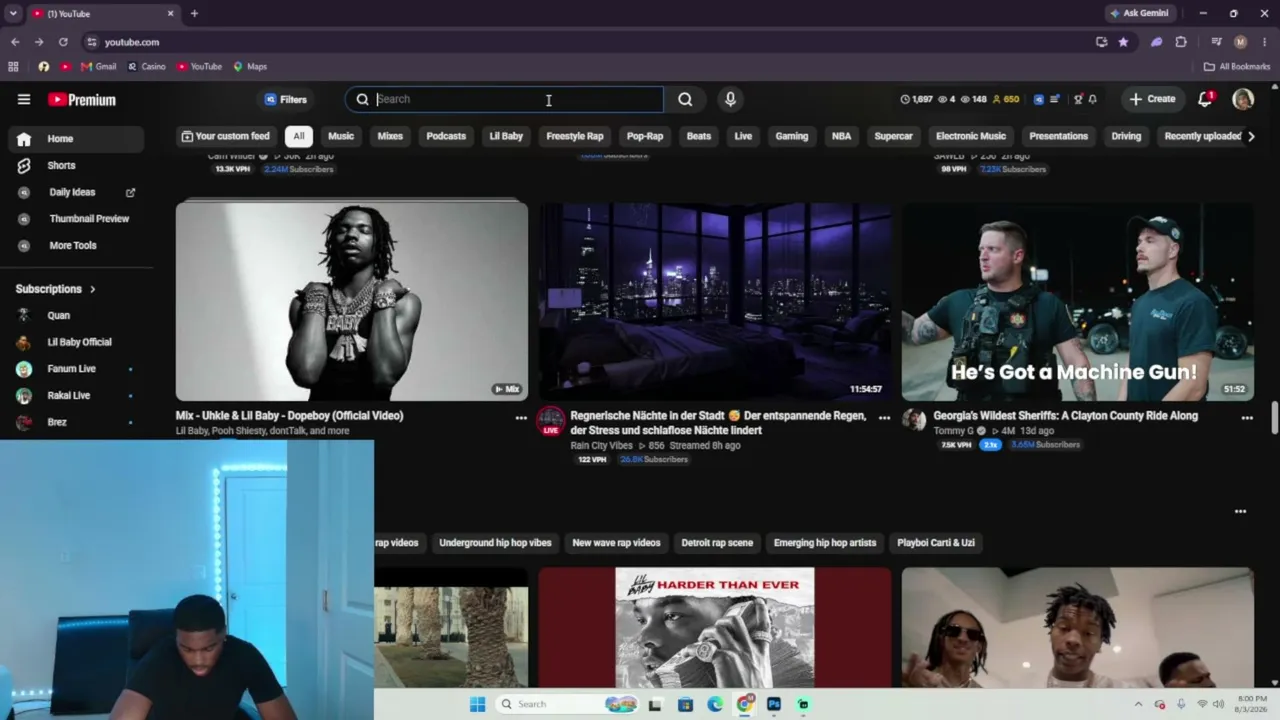Reload the page with the refresh icon
Image resolution: width=1280 pixels, height=720 pixels.
click(x=63, y=42)
